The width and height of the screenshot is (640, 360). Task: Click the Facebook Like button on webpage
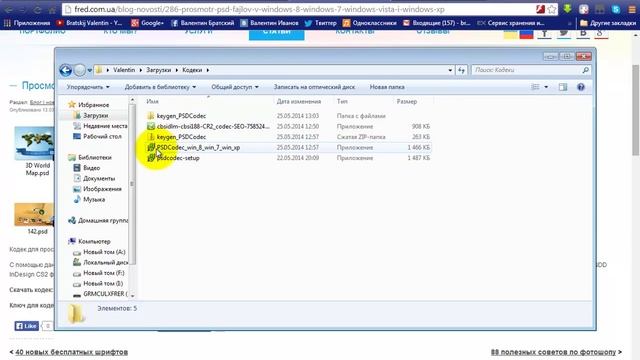pyautogui.click(x=27, y=326)
